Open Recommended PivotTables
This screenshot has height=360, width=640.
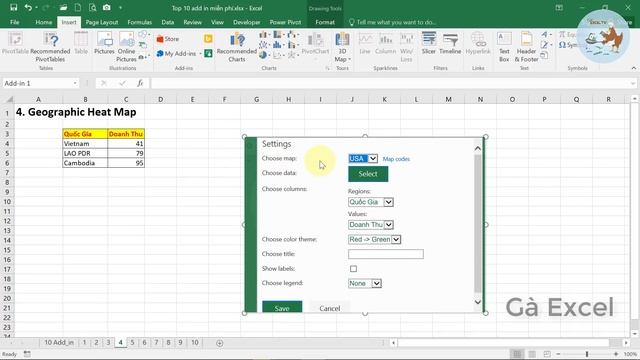coord(50,47)
